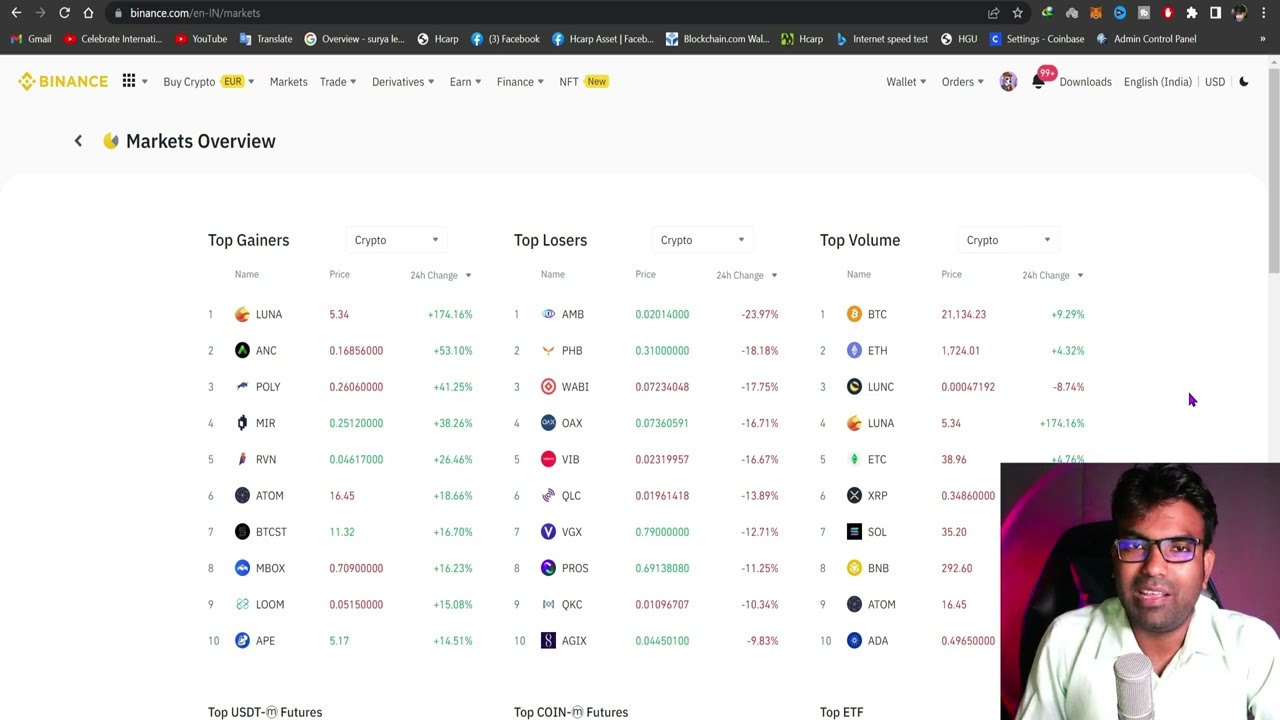The height and width of the screenshot is (720, 1280).
Task: Click the AMB coin icon
Action: [548, 314]
